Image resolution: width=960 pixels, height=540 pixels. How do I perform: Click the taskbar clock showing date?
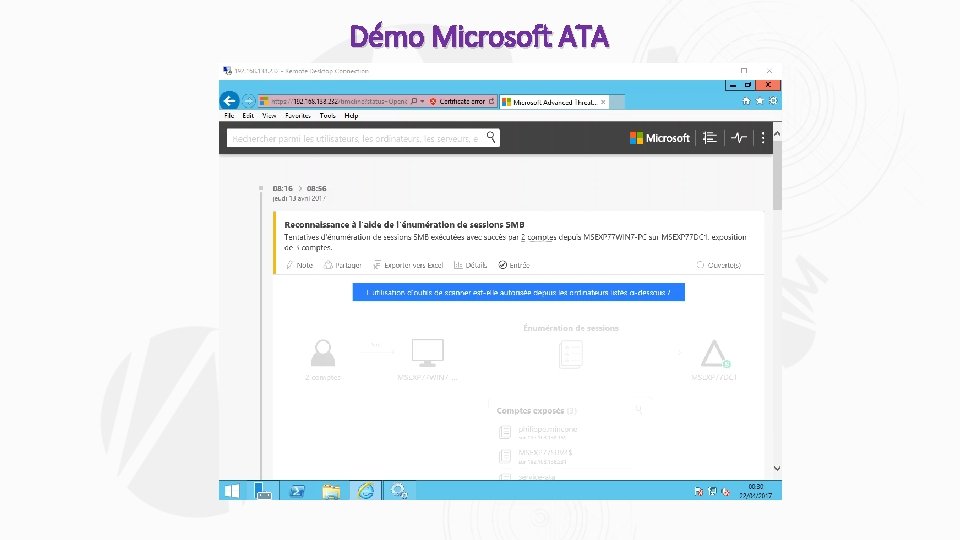click(756, 491)
